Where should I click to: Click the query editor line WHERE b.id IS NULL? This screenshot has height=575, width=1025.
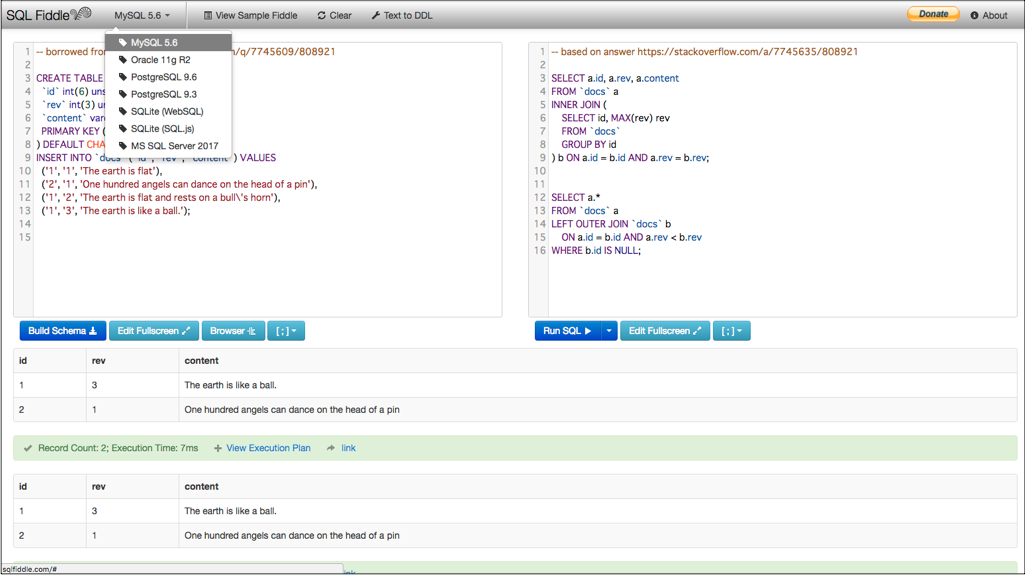coord(596,250)
